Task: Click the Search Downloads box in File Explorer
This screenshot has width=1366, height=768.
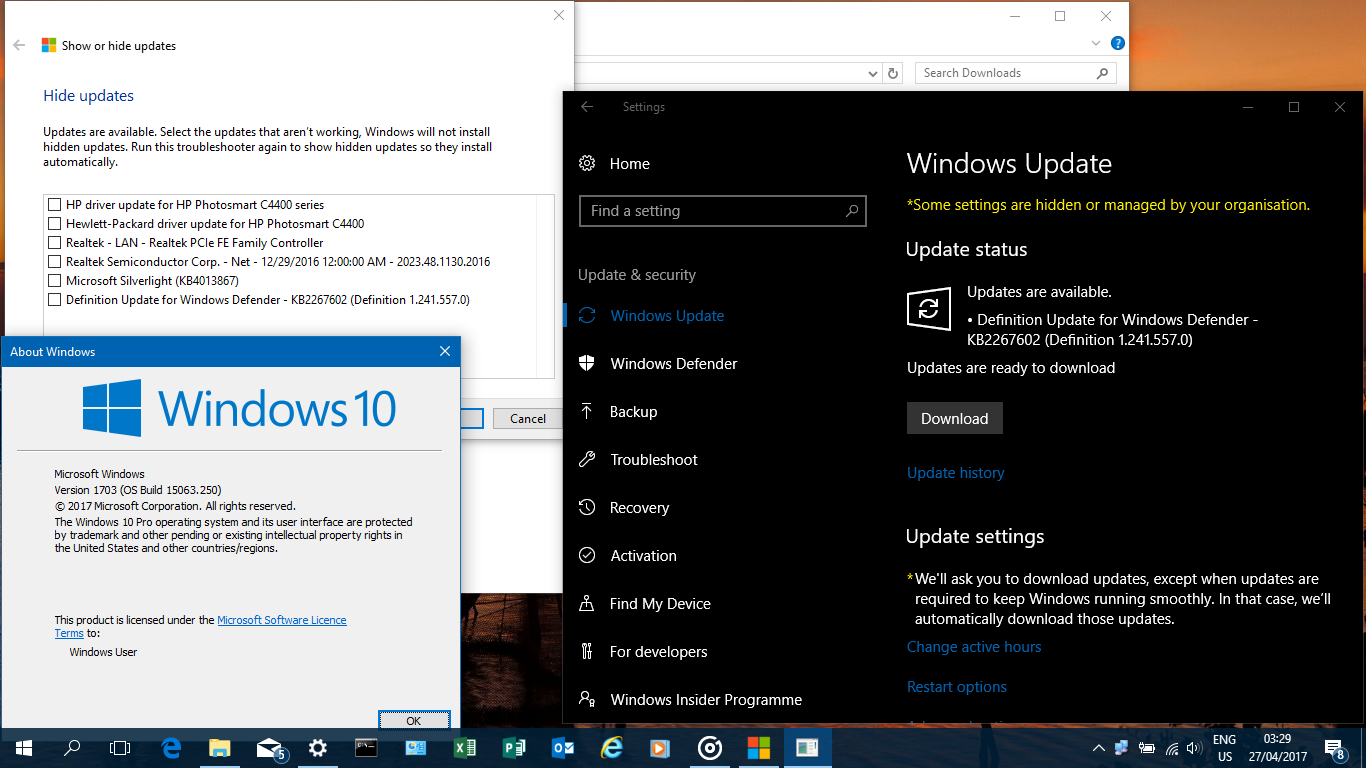Action: (x=1015, y=73)
